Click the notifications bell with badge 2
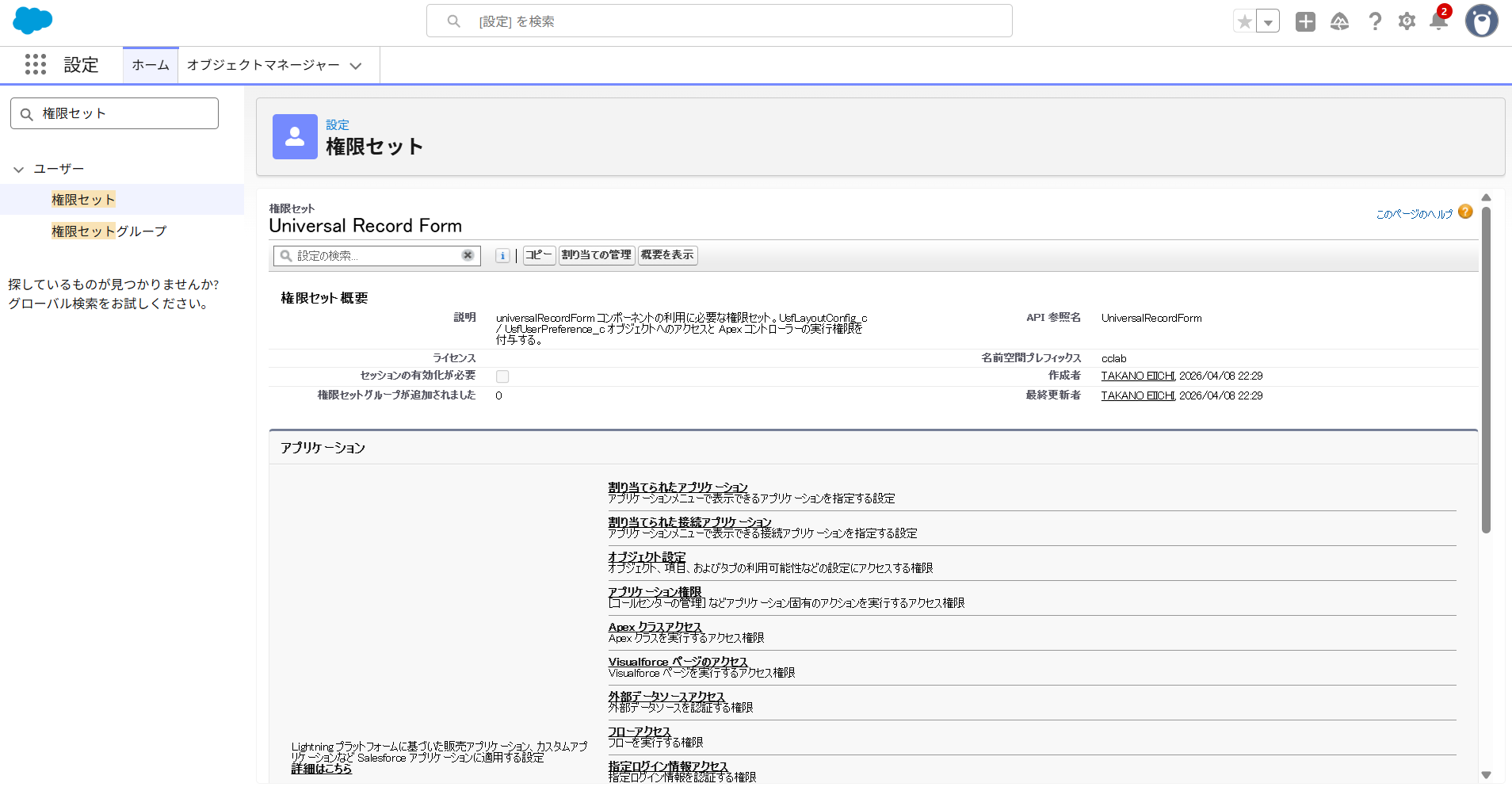Image resolution: width=1512 pixels, height=787 pixels. click(1438, 21)
